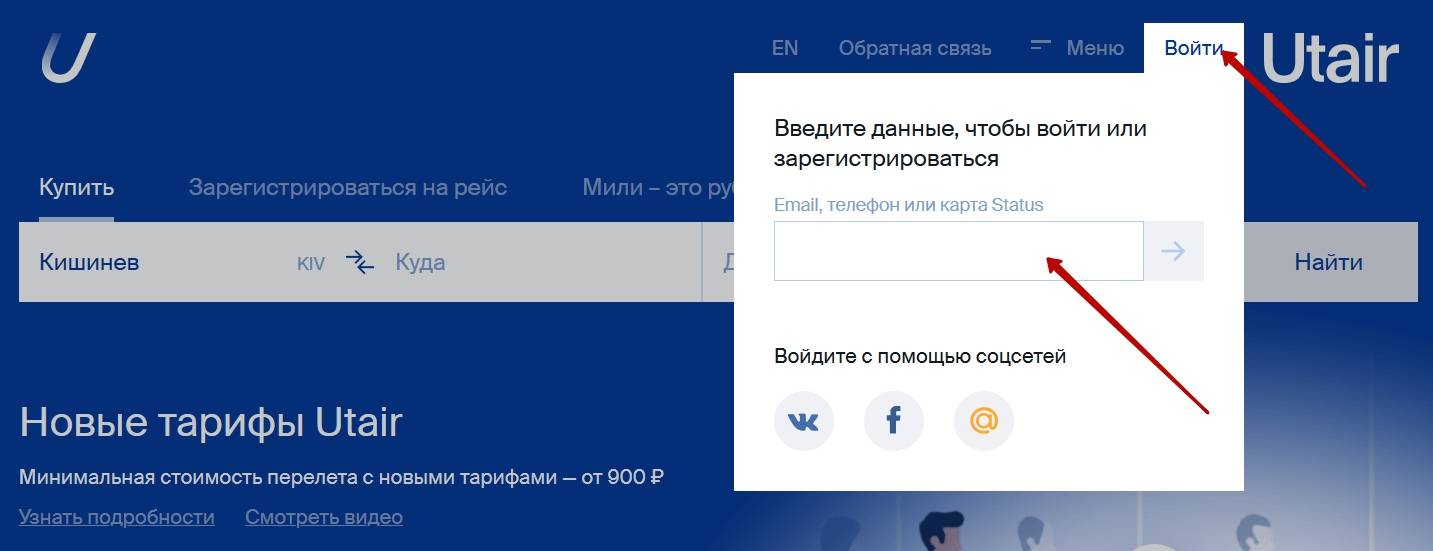Open the Мили tab

(657, 187)
